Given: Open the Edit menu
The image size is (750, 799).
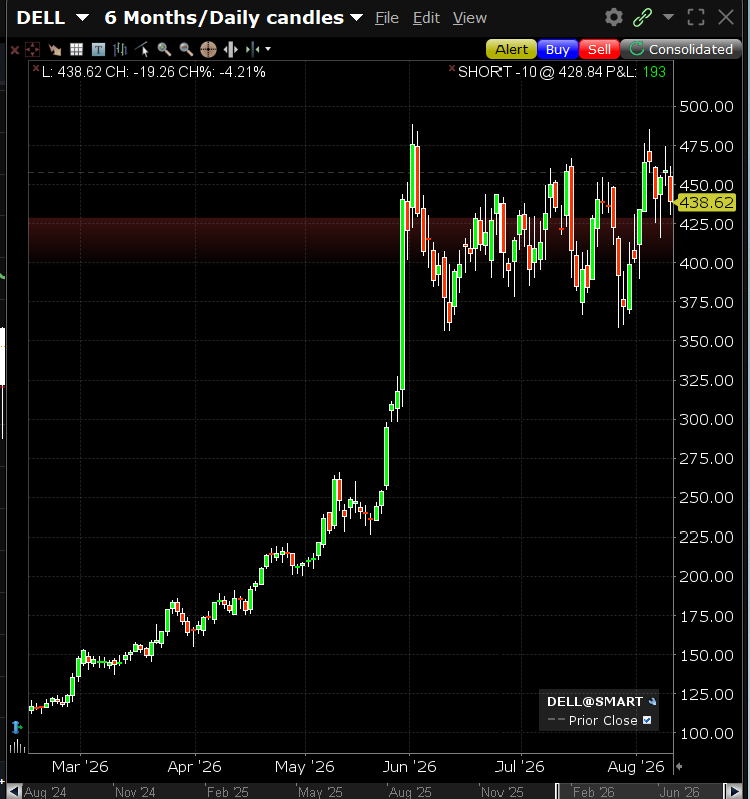Looking at the screenshot, I should (426, 18).
